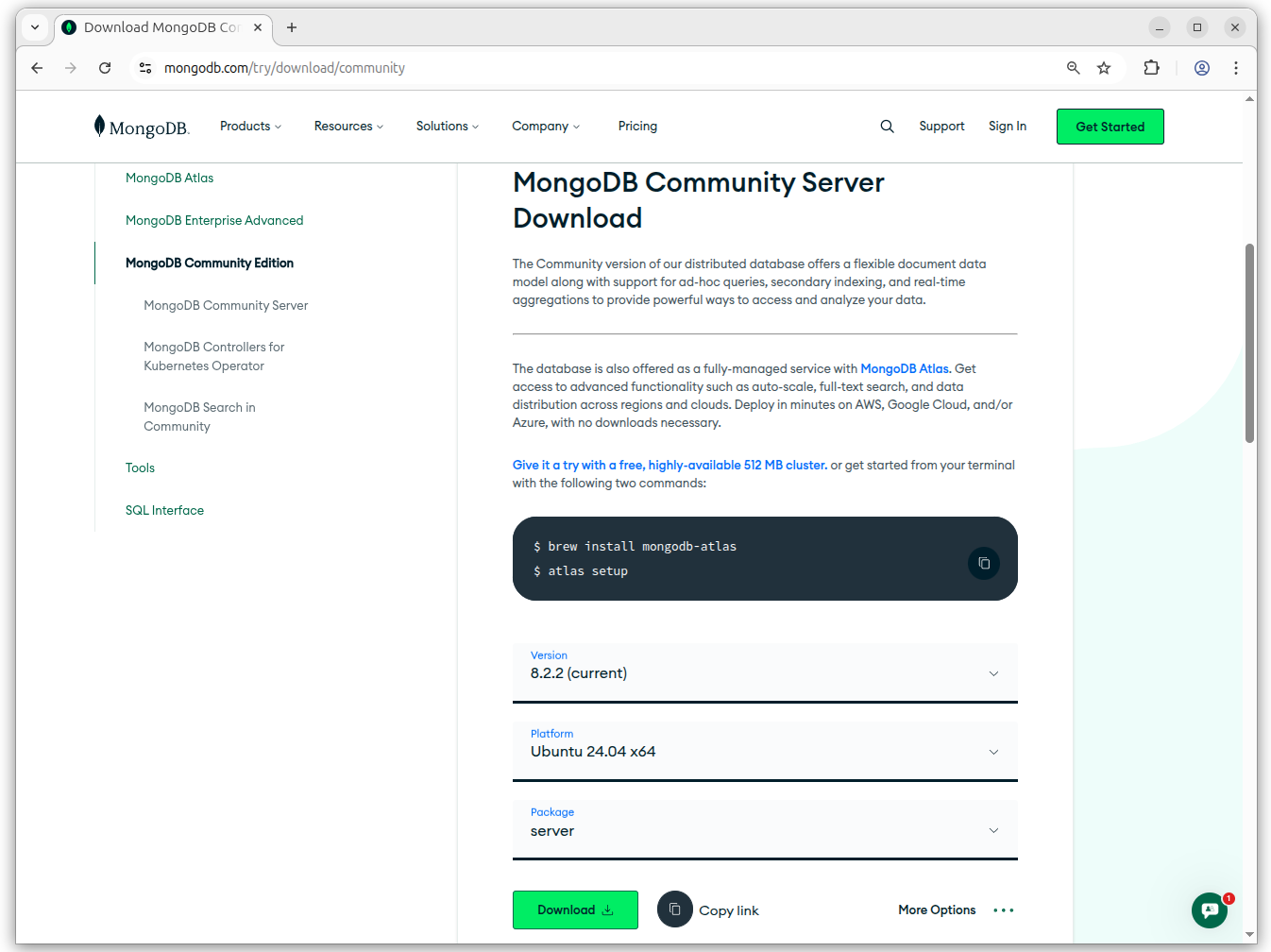Open the browser extensions puzzle icon
Image resolution: width=1271 pixels, height=952 pixels.
click(1151, 68)
